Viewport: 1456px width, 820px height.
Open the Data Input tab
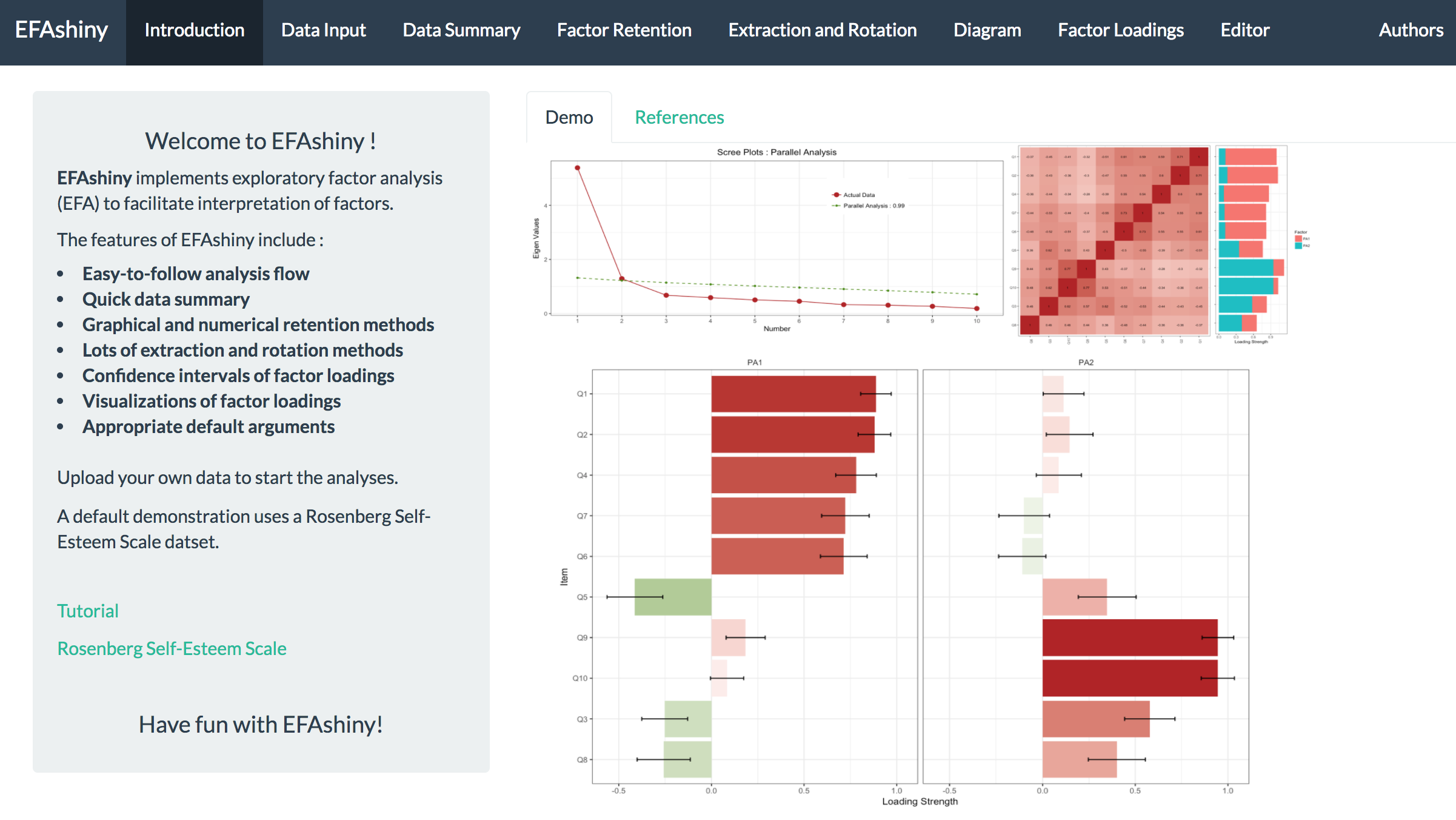323,30
